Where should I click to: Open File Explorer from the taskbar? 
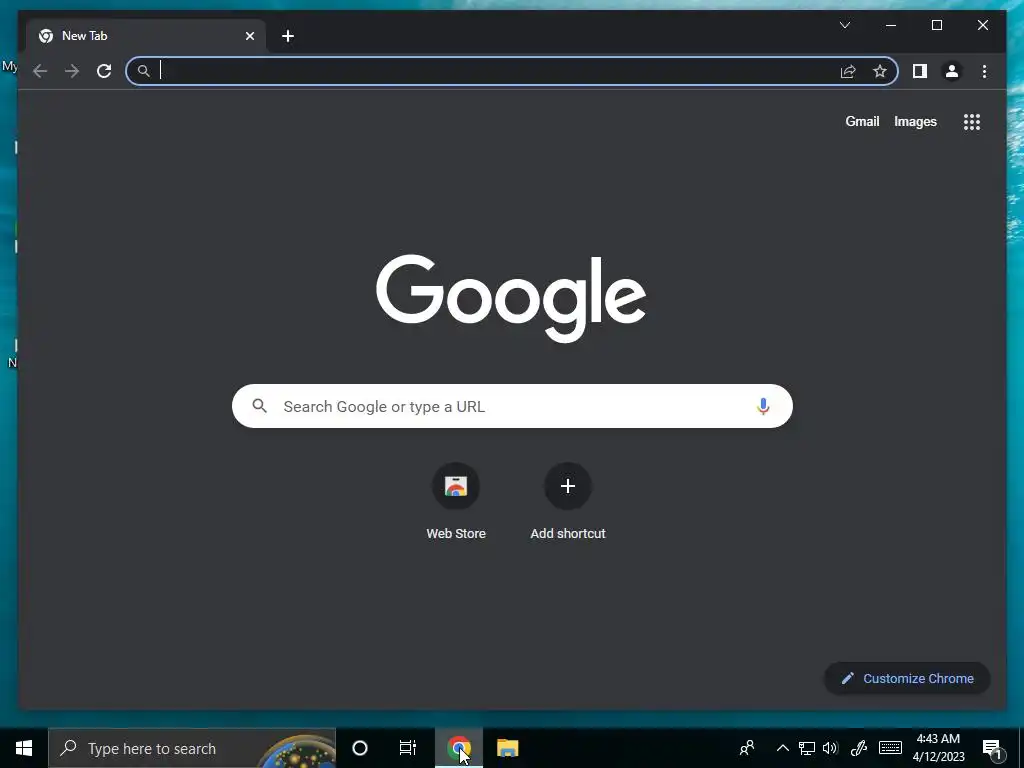coord(507,748)
